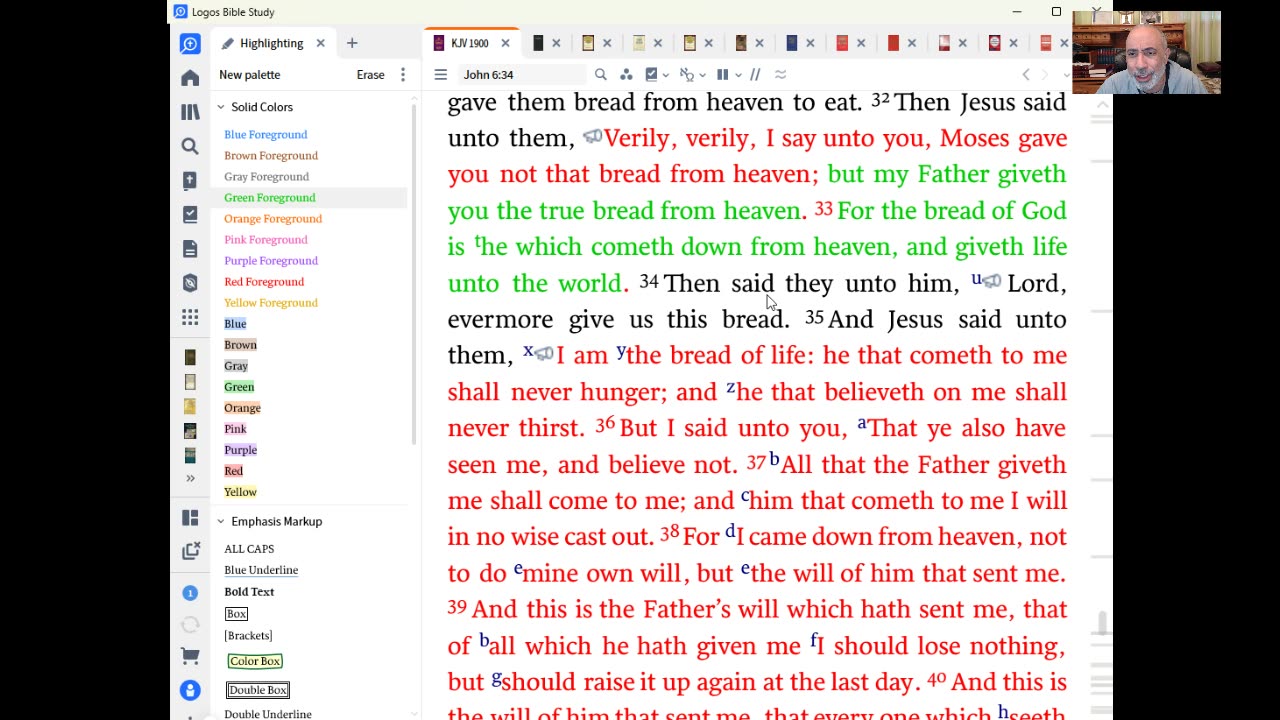The height and width of the screenshot is (720, 1280).
Task: Open dropdown arrow beside interlinear icon
Action: (x=702, y=75)
